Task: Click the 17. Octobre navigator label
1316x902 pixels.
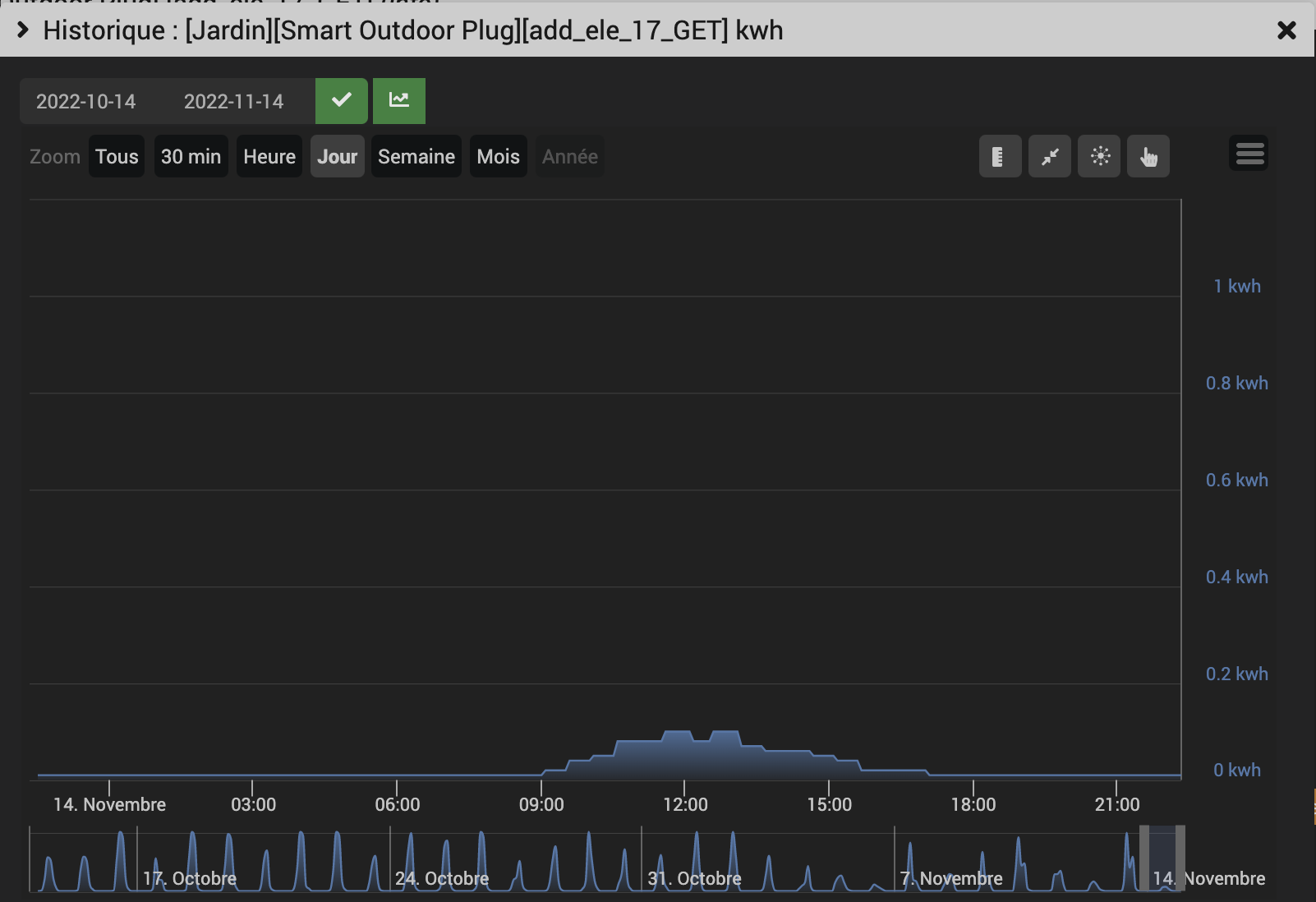Action: pos(190,878)
